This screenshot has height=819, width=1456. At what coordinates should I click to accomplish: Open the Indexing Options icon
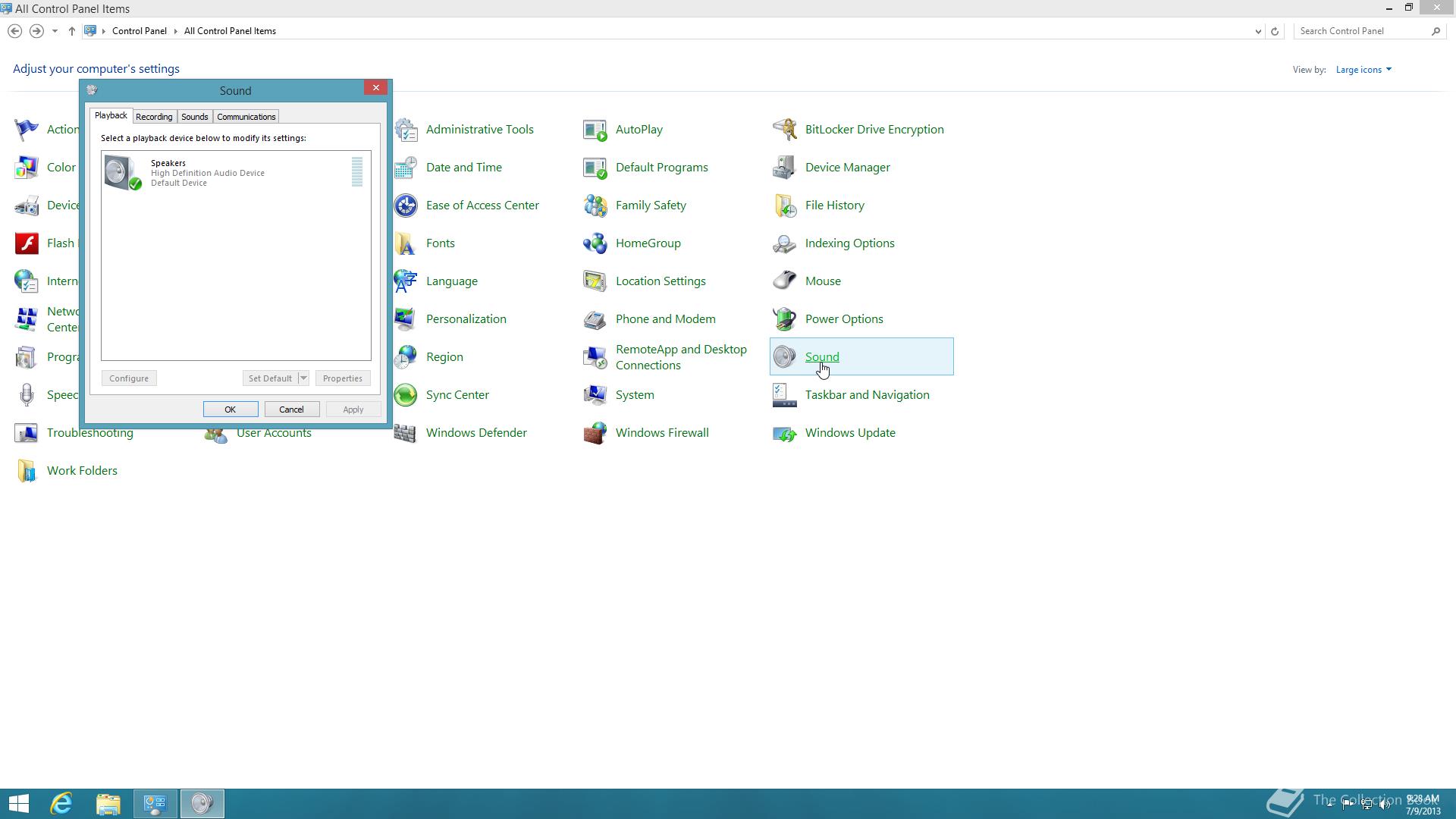tap(785, 243)
